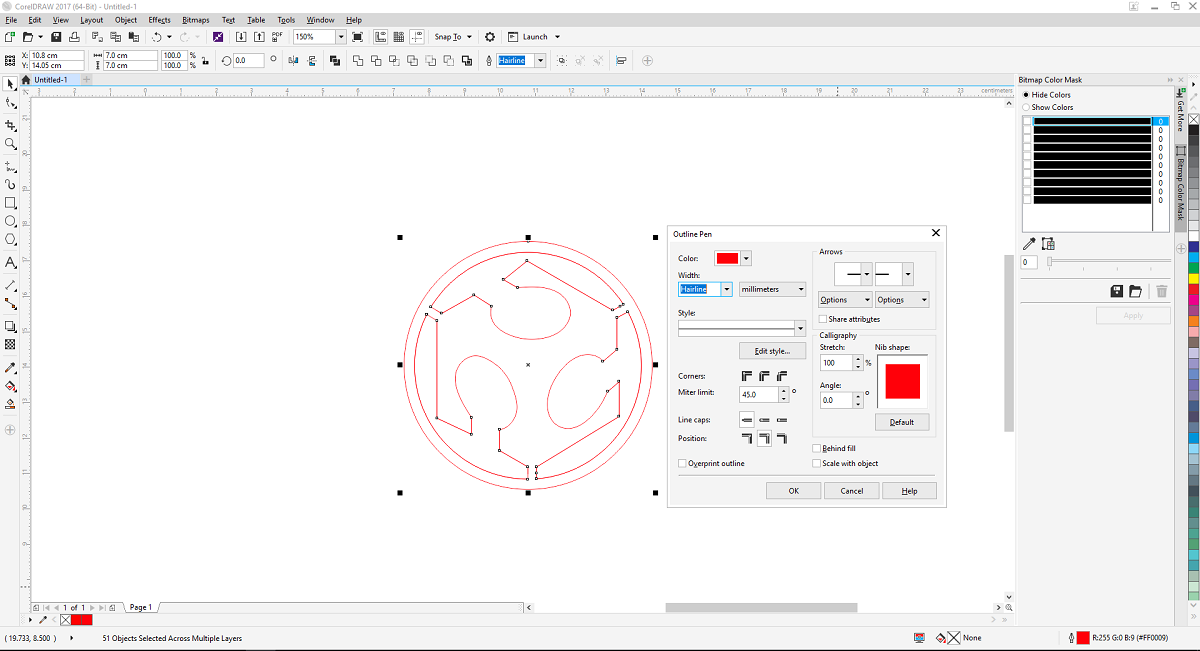Click the Align and distribute icon
Image resolution: width=1200 pixels, height=651 pixels.
pos(621,61)
